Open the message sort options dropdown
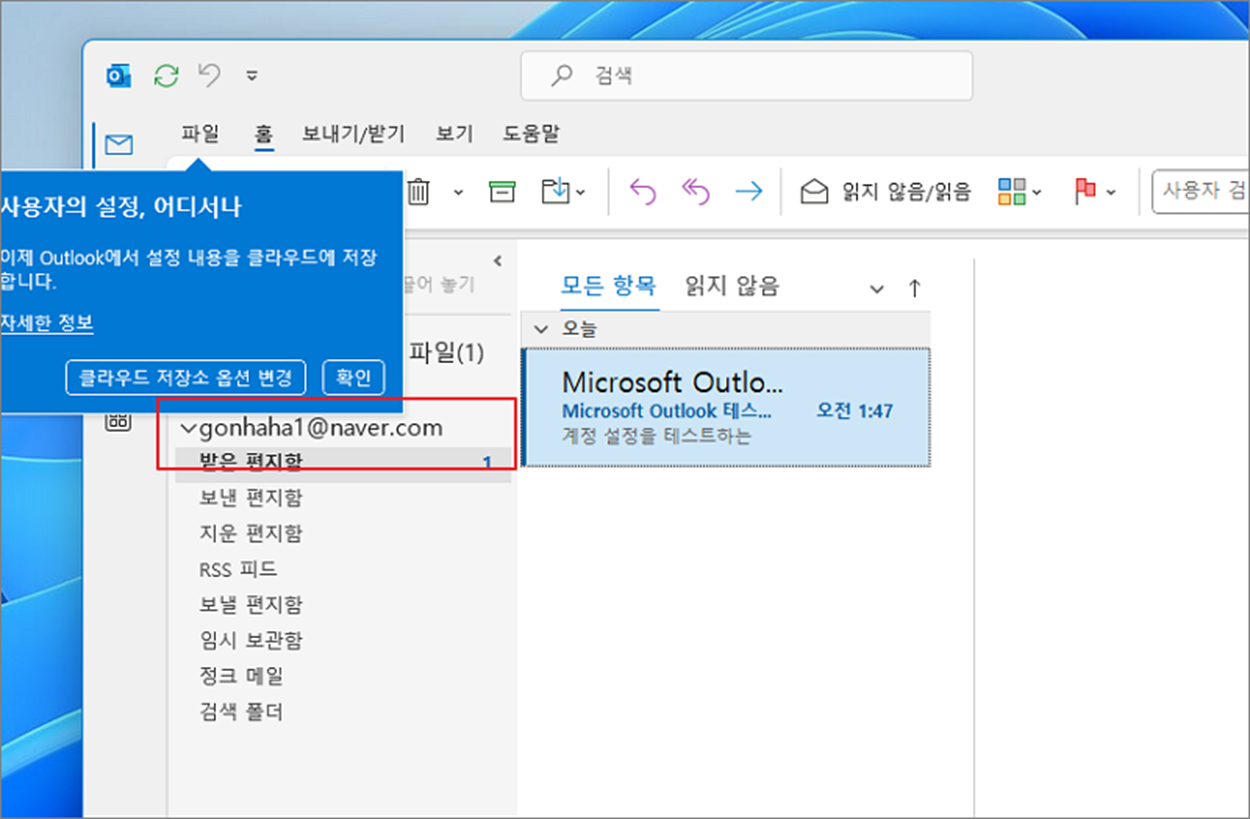 (877, 289)
